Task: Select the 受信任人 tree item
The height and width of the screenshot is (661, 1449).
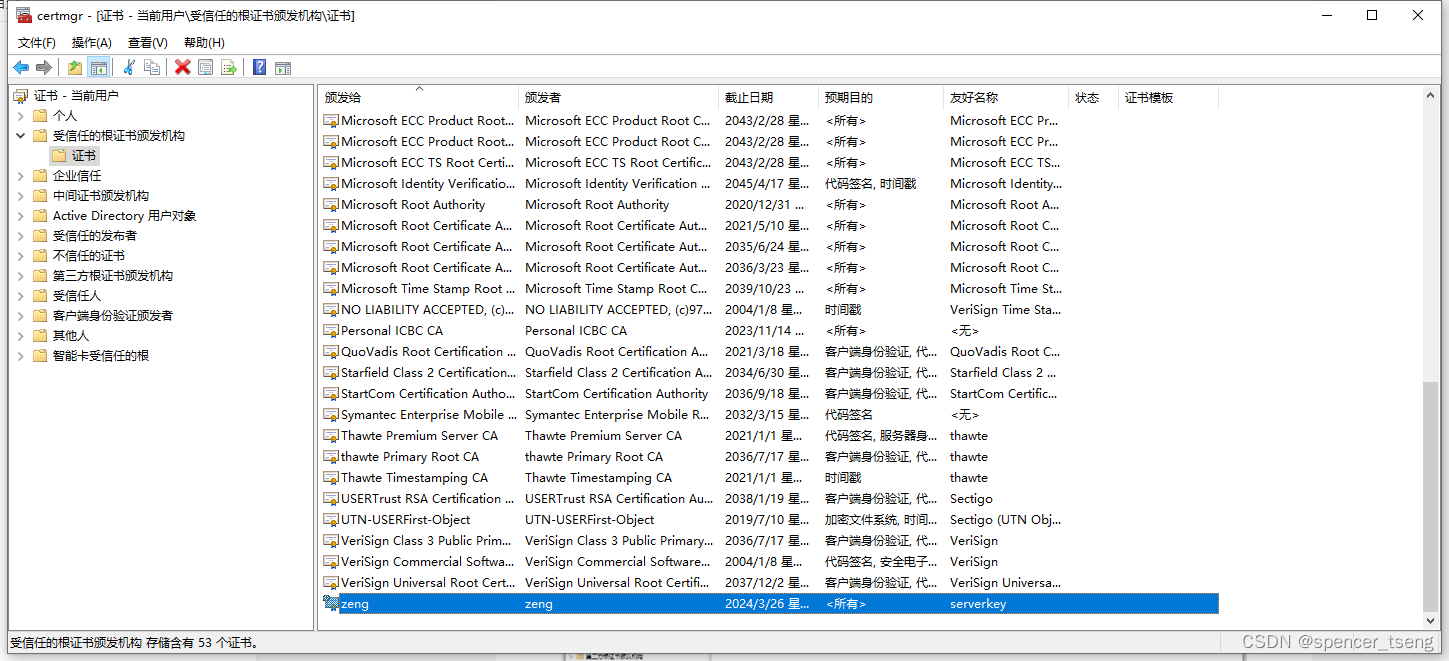Action: 77,296
